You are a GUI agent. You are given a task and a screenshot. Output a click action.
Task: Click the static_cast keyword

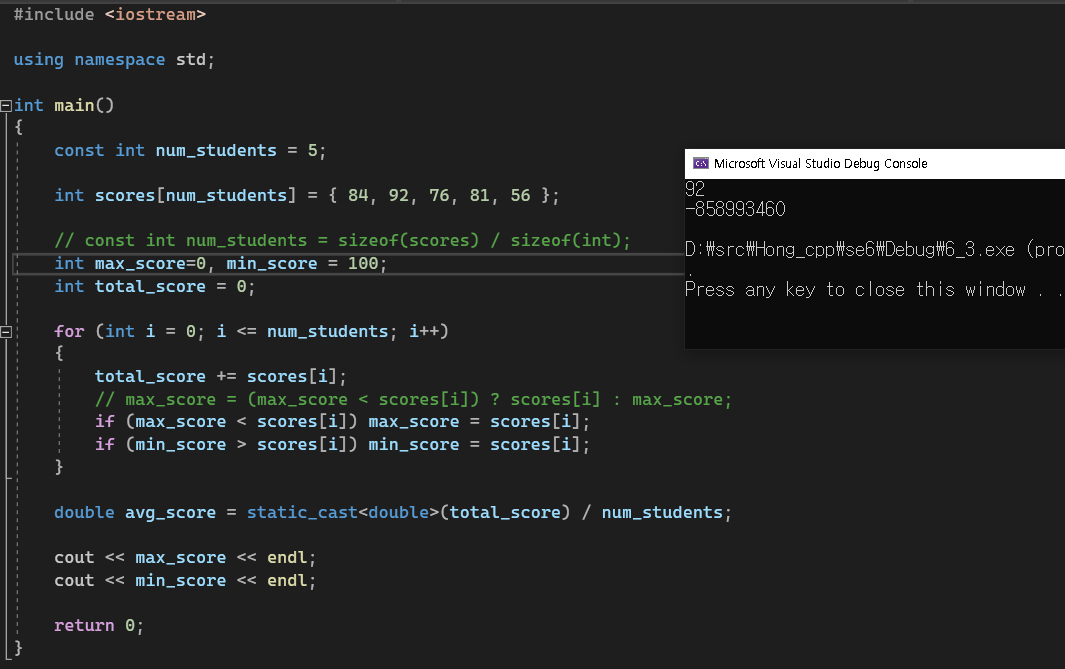301,512
